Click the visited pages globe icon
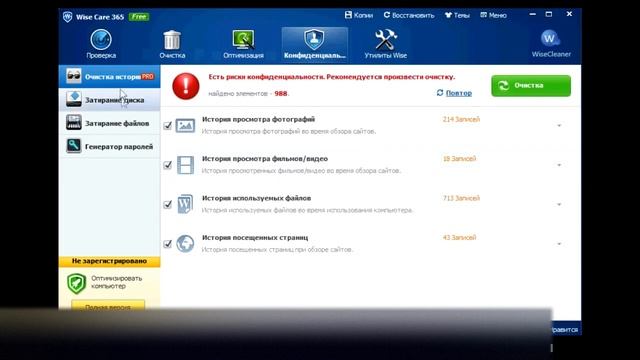The width and height of the screenshot is (640, 360). pos(185,244)
